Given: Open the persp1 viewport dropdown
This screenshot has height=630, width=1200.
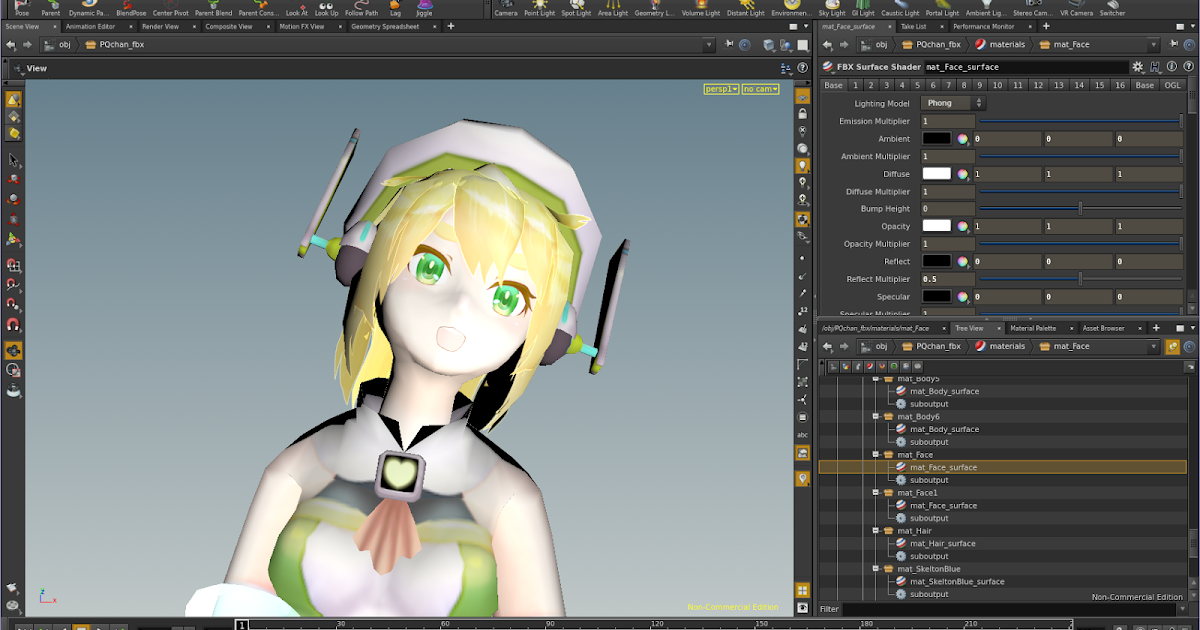Looking at the screenshot, I should 719,89.
